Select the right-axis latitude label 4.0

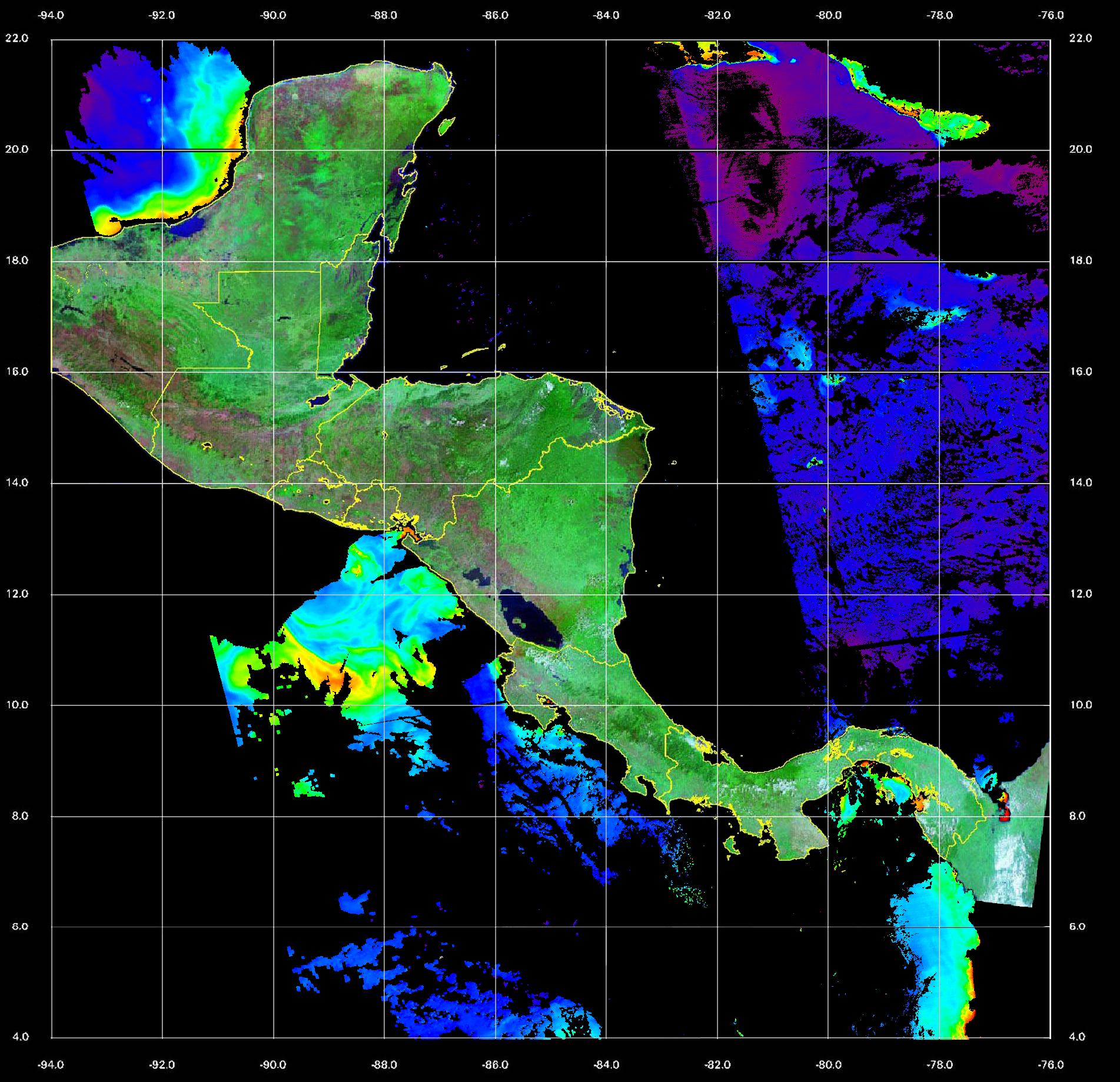(1080, 1037)
